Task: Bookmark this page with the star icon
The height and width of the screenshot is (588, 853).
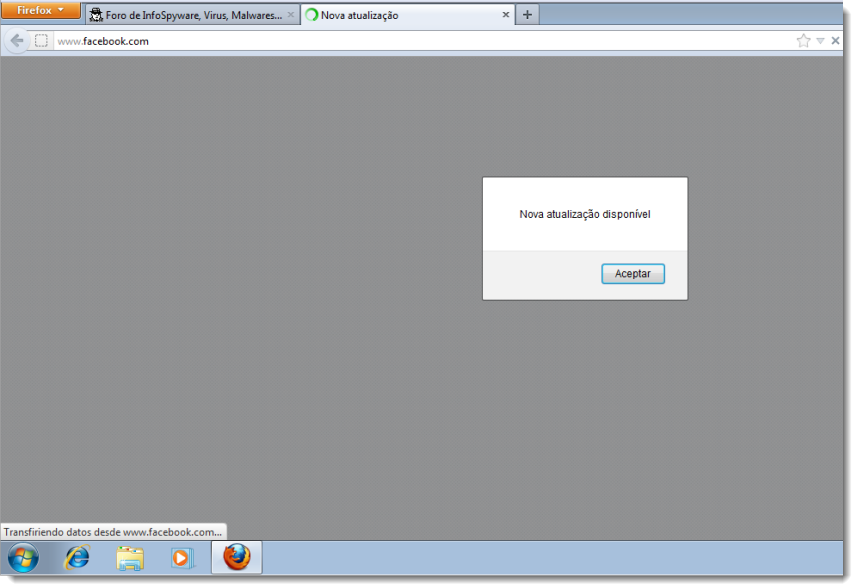Action: [803, 41]
